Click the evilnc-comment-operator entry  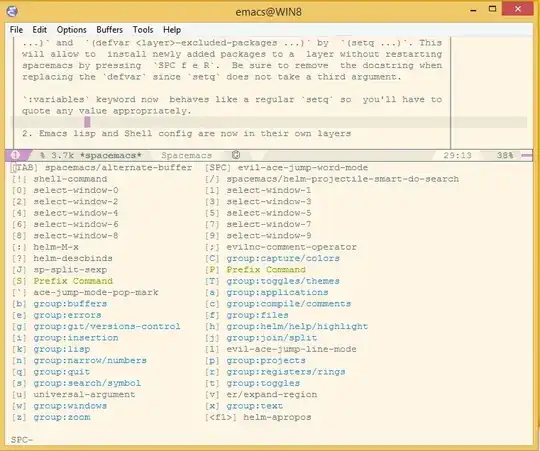[x=291, y=247]
